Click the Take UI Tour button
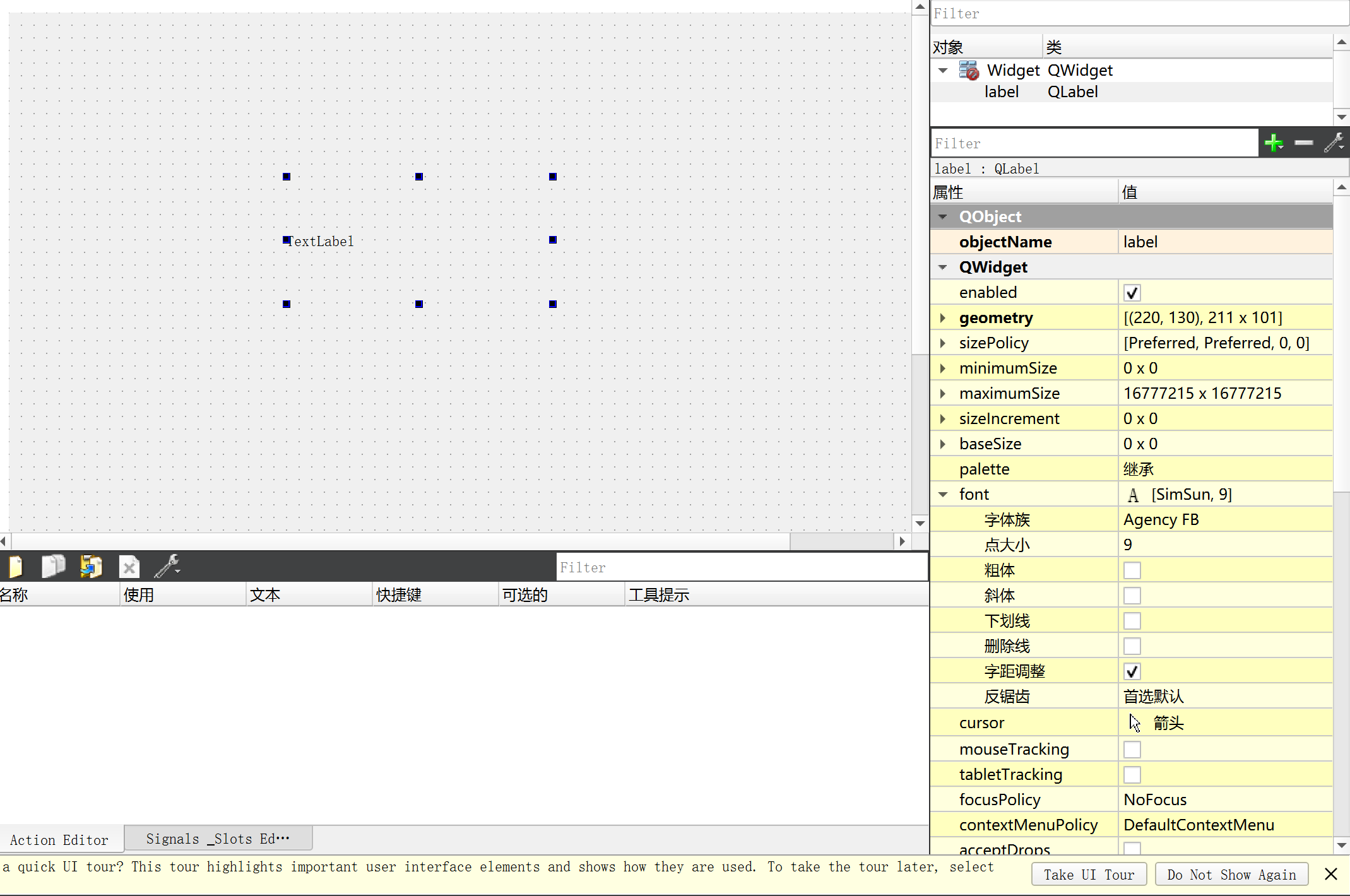The width and height of the screenshot is (1350, 896). point(1089,875)
